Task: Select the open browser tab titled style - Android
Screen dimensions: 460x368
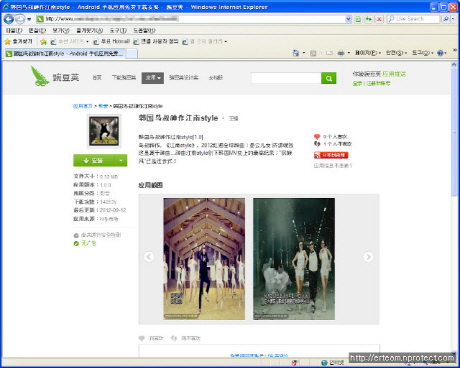Action: pos(66,54)
